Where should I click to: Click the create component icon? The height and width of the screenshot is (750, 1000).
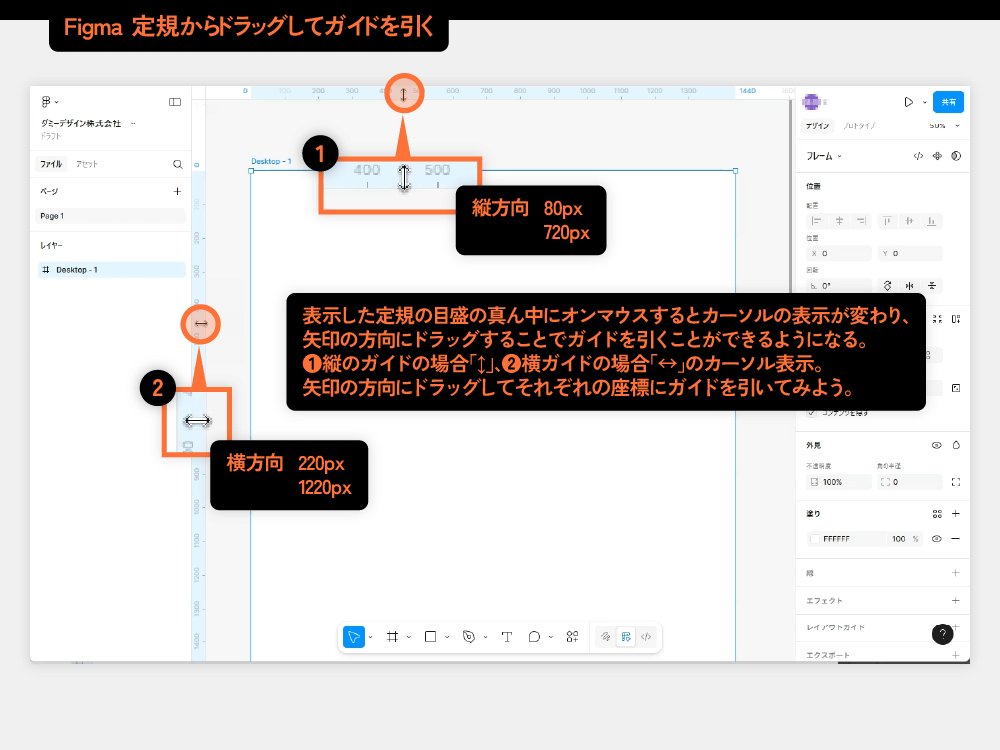(x=937, y=156)
